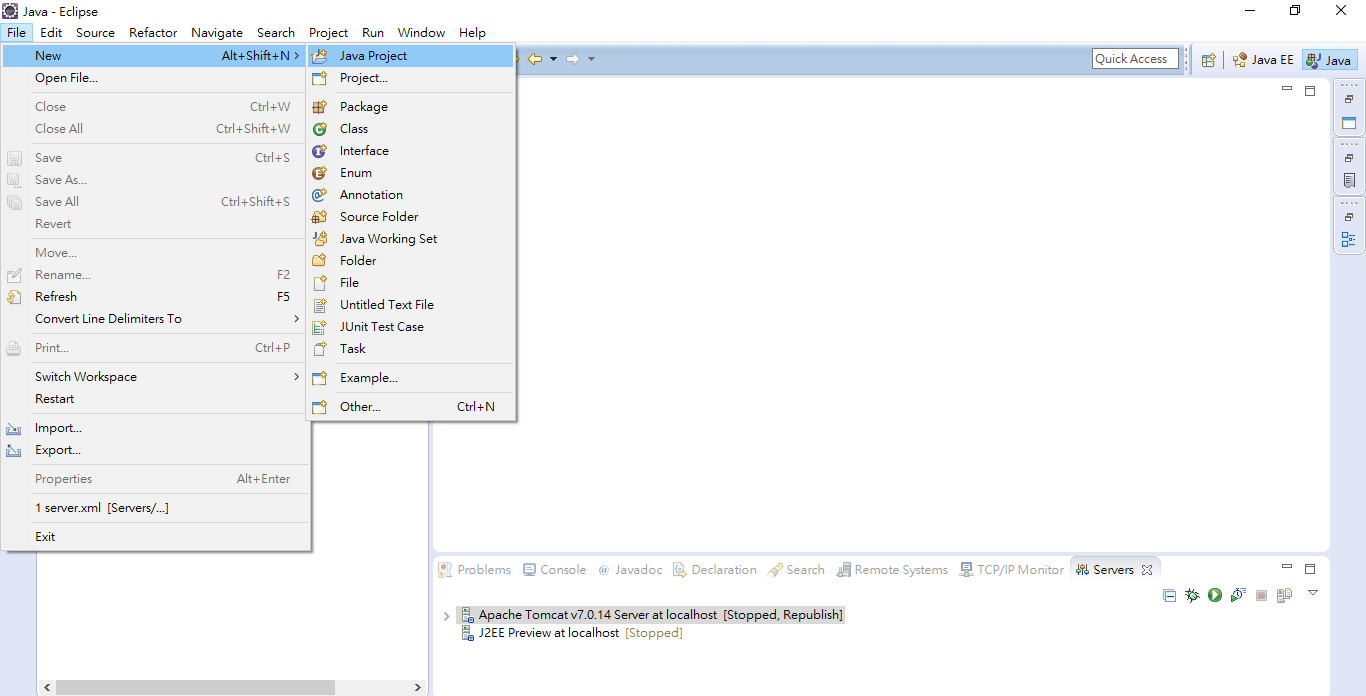
Task: Click the Task List icon in the right trim
Action: 1349,181
